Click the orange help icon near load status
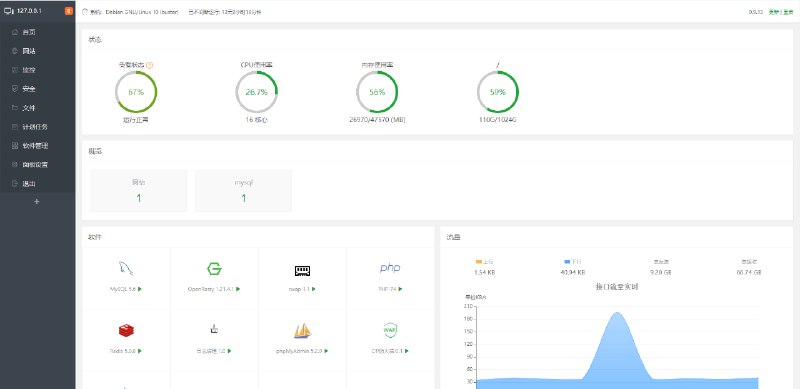This screenshot has width=800, height=389. (x=149, y=65)
